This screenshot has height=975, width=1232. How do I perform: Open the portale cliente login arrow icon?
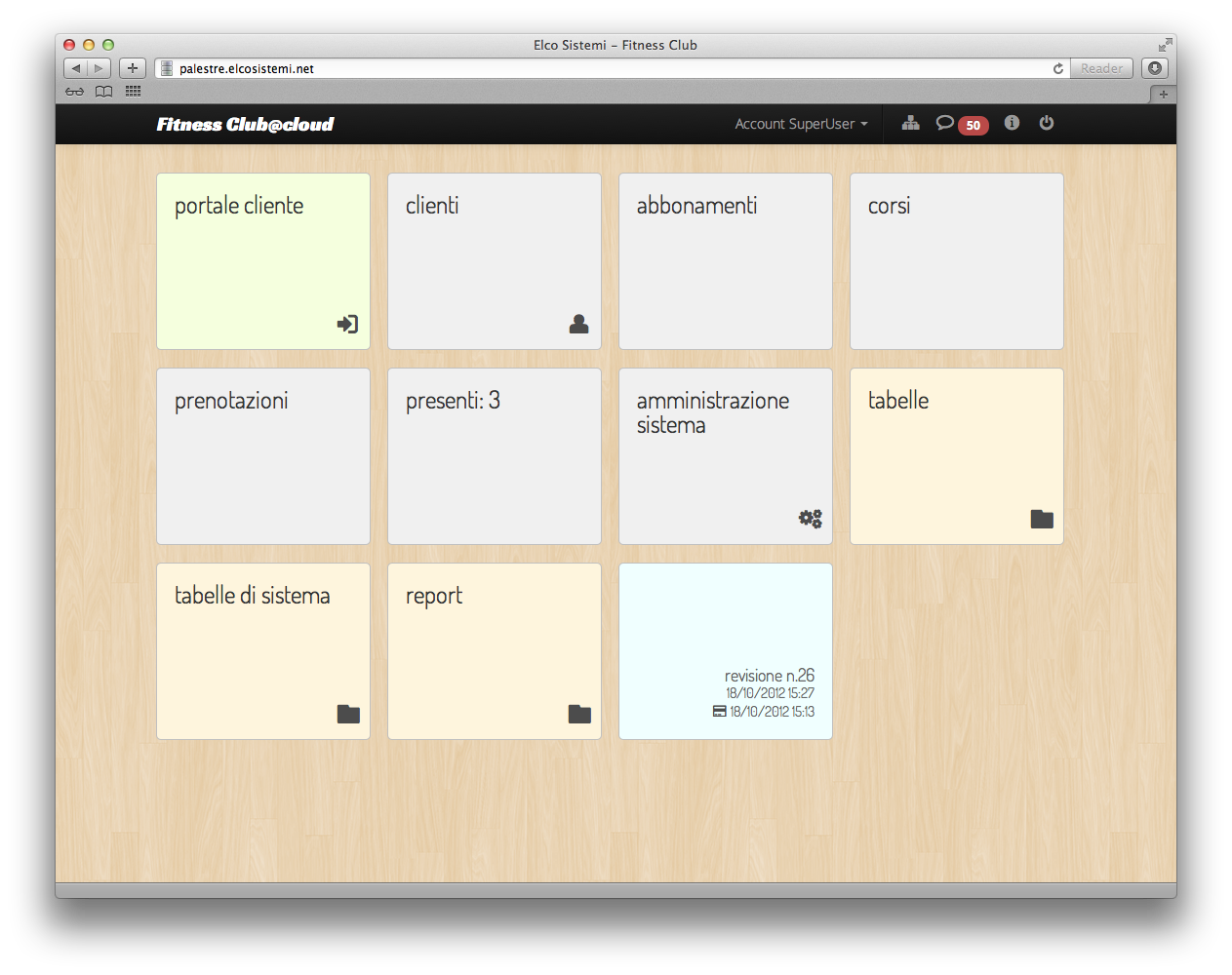click(x=348, y=324)
